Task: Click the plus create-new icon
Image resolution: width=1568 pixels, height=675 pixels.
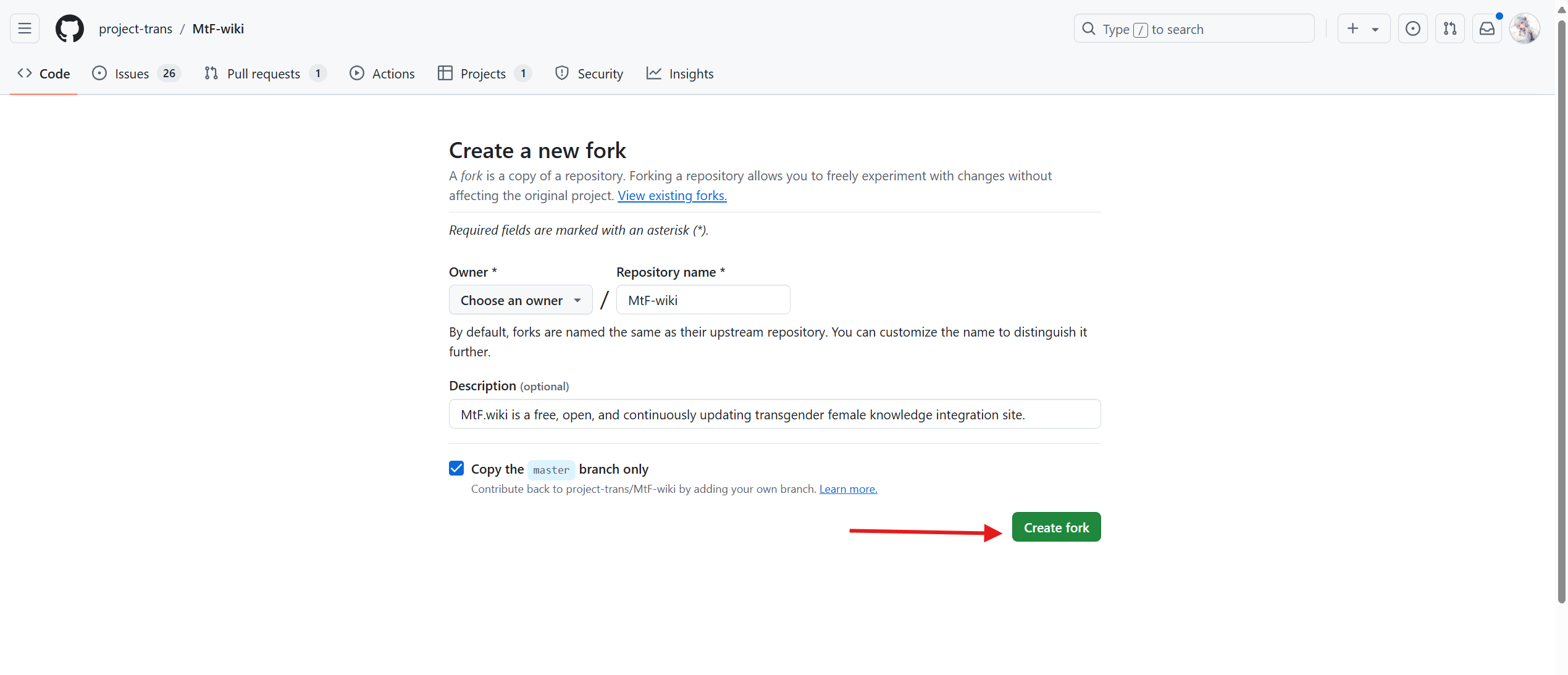Action: pyautogui.click(x=1352, y=28)
